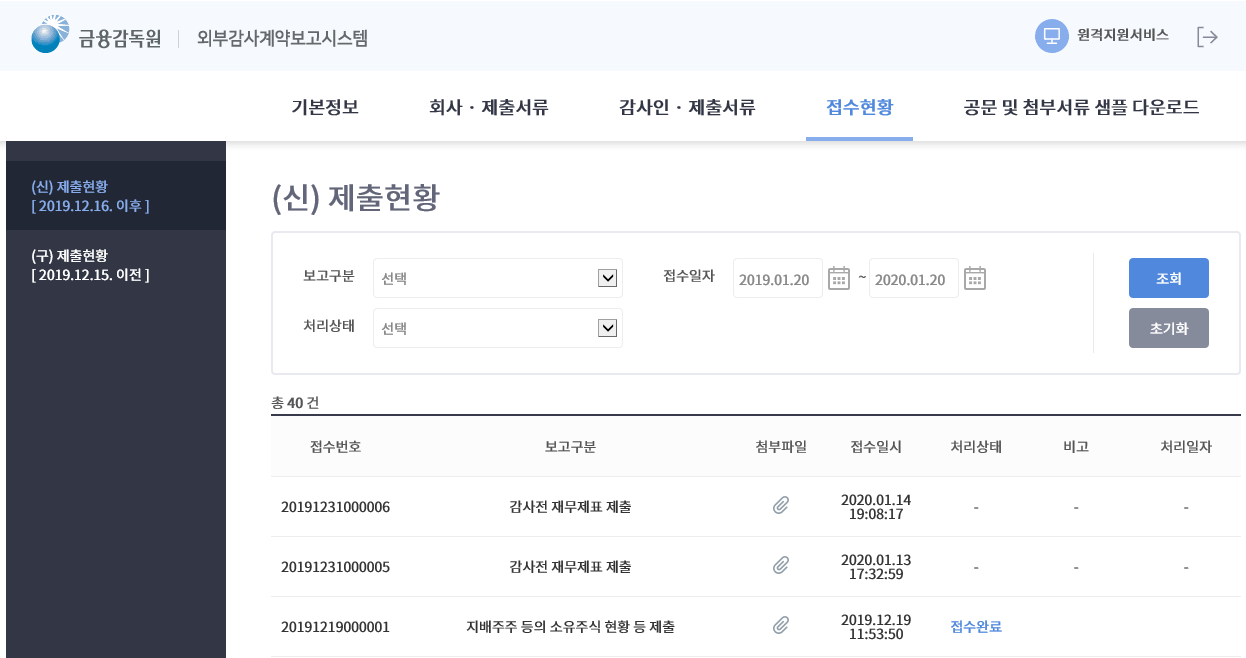1246x658 pixels.
Task: Click the start date field 2019.01.20
Action: [x=777, y=279]
